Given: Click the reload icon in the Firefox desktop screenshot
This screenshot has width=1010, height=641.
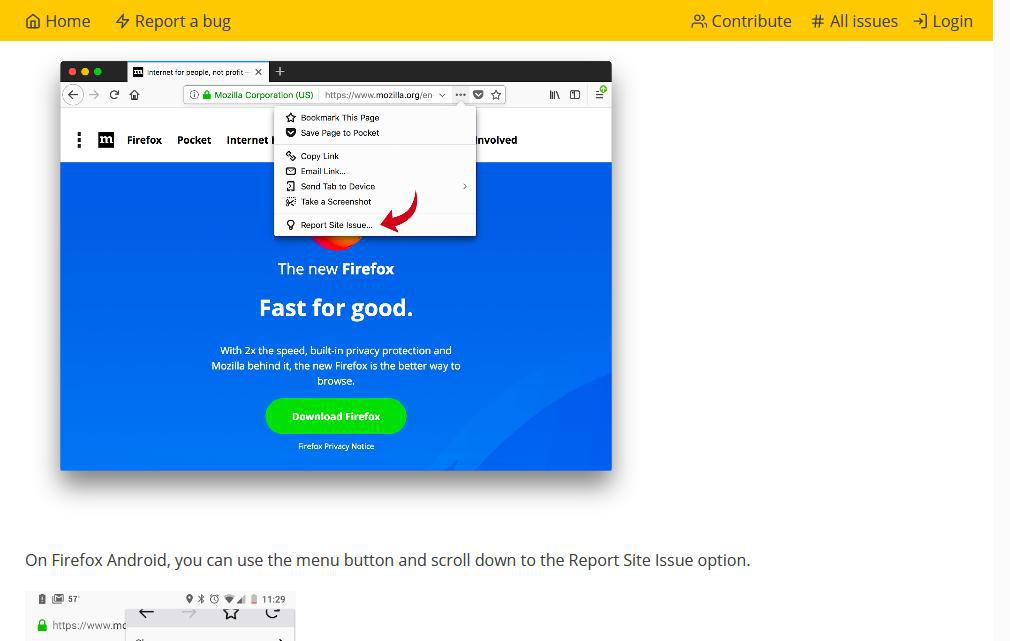Looking at the screenshot, I should (x=114, y=95).
